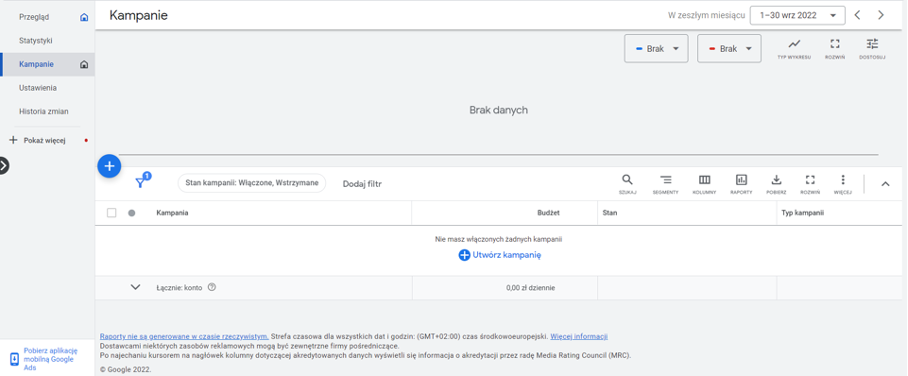This screenshot has height=376, width=908.
Task: Click the Kampanie page title
Action: point(138,16)
